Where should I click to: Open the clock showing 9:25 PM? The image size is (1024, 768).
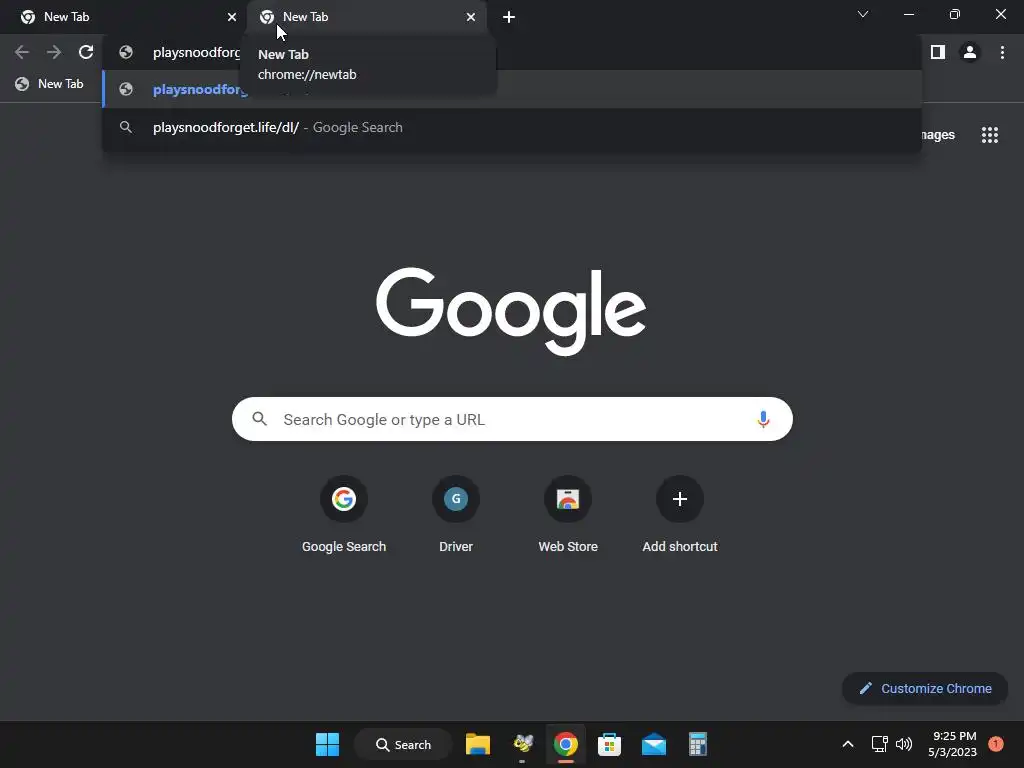point(953,744)
